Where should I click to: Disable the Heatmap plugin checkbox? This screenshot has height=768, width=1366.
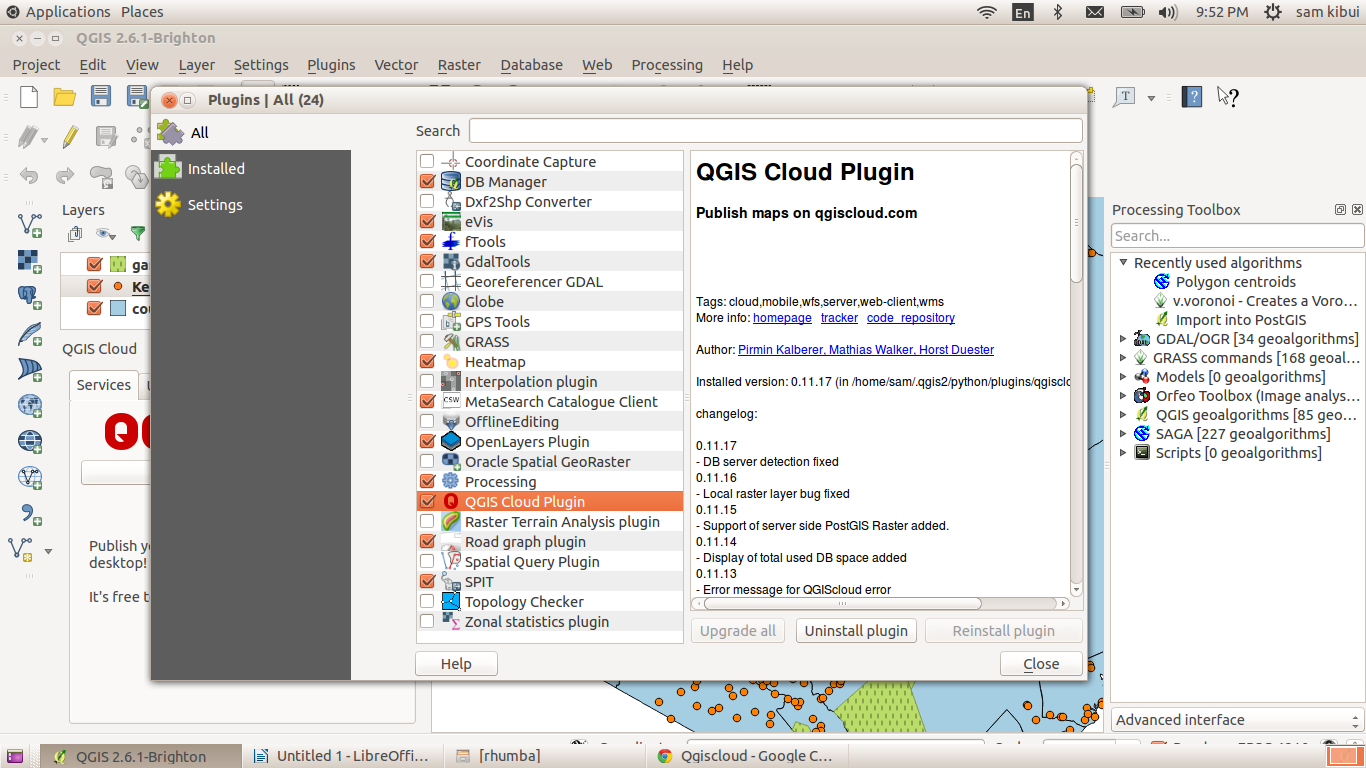pos(427,362)
